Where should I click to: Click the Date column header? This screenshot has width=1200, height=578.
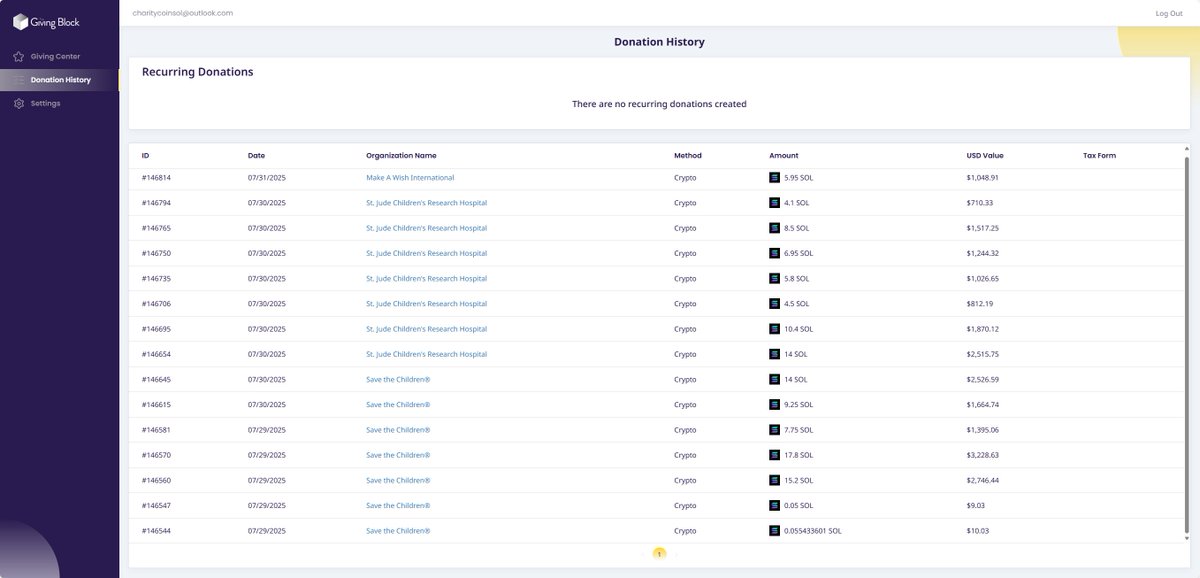[x=256, y=156]
